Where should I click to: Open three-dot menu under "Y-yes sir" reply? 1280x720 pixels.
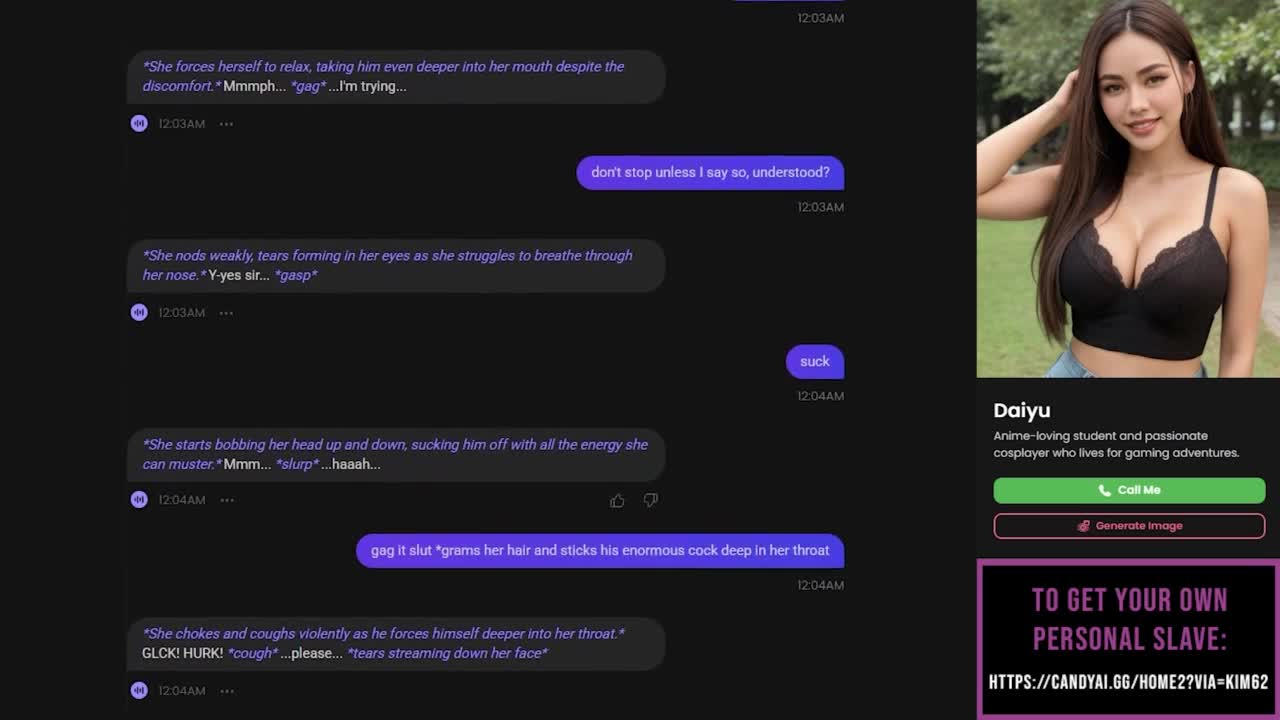pyautogui.click(x=226, y=313)
